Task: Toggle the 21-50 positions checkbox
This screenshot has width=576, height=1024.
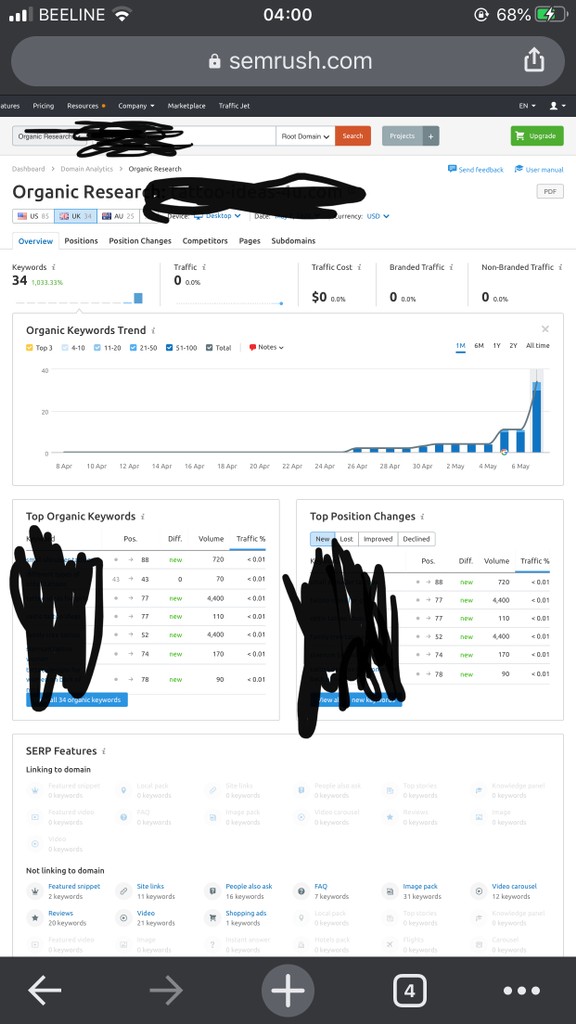Action: coord(133,347)
